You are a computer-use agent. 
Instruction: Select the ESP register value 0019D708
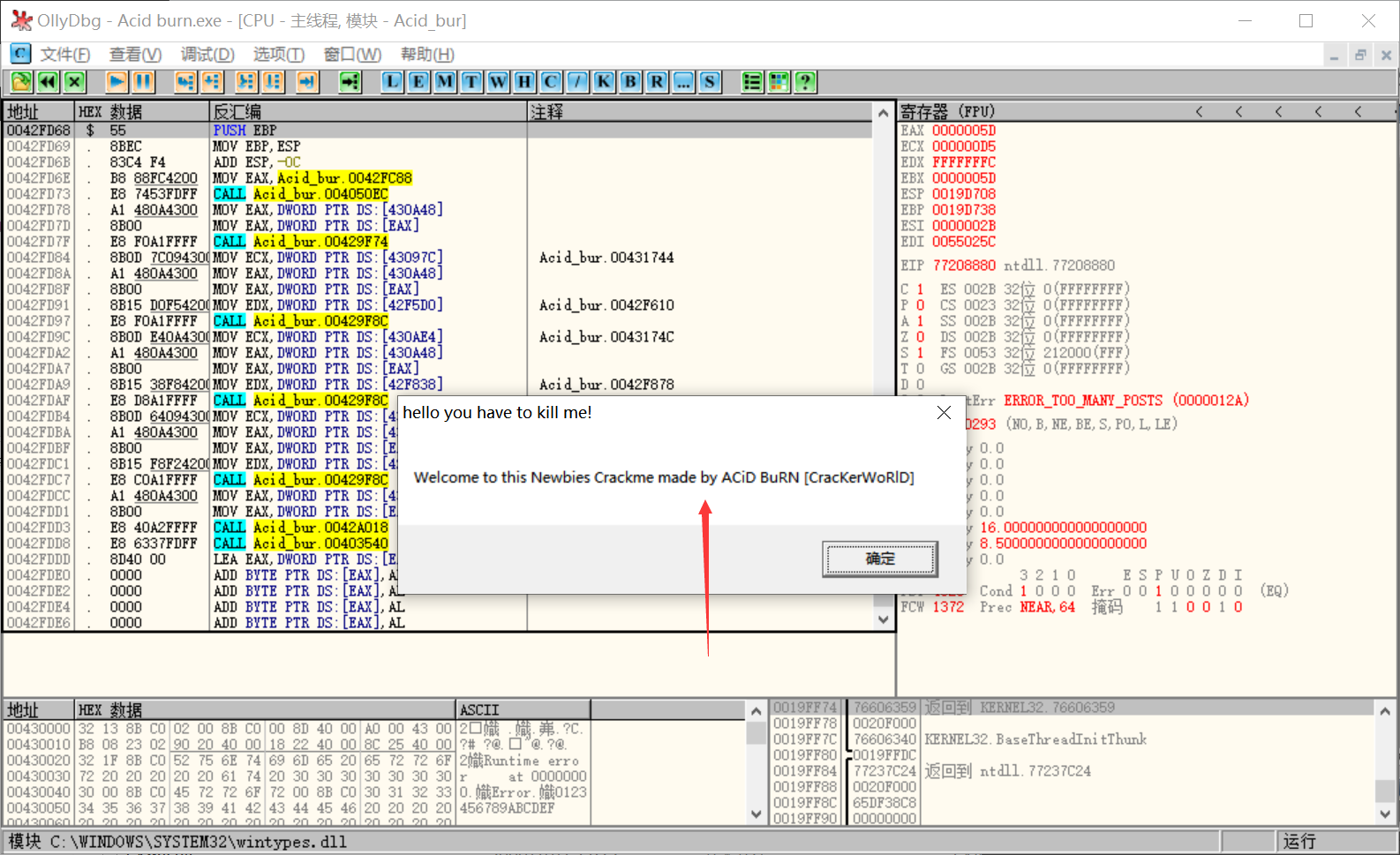click(x=964, y=194)
